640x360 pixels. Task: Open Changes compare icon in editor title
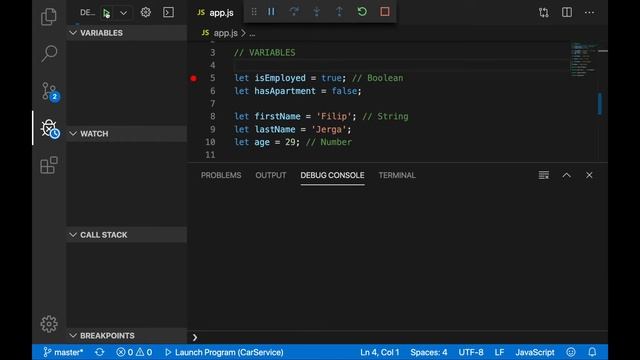point(544,13)
